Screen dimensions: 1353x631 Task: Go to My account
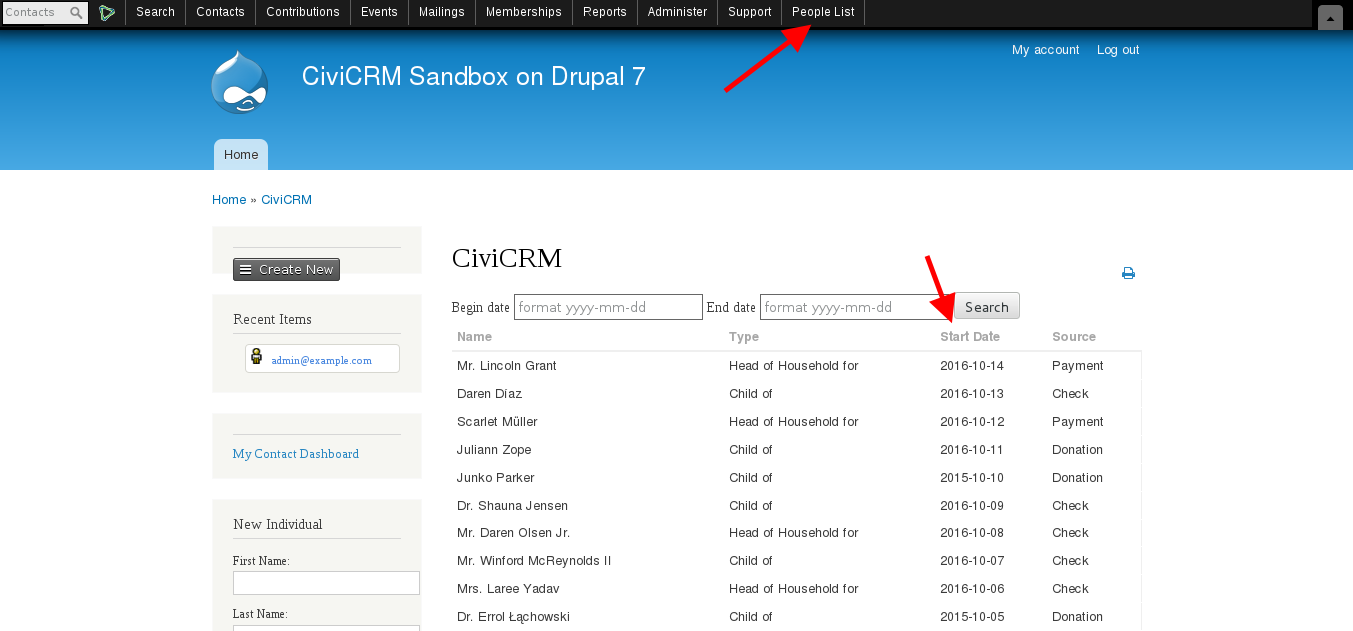click(x=1045, y=50)
